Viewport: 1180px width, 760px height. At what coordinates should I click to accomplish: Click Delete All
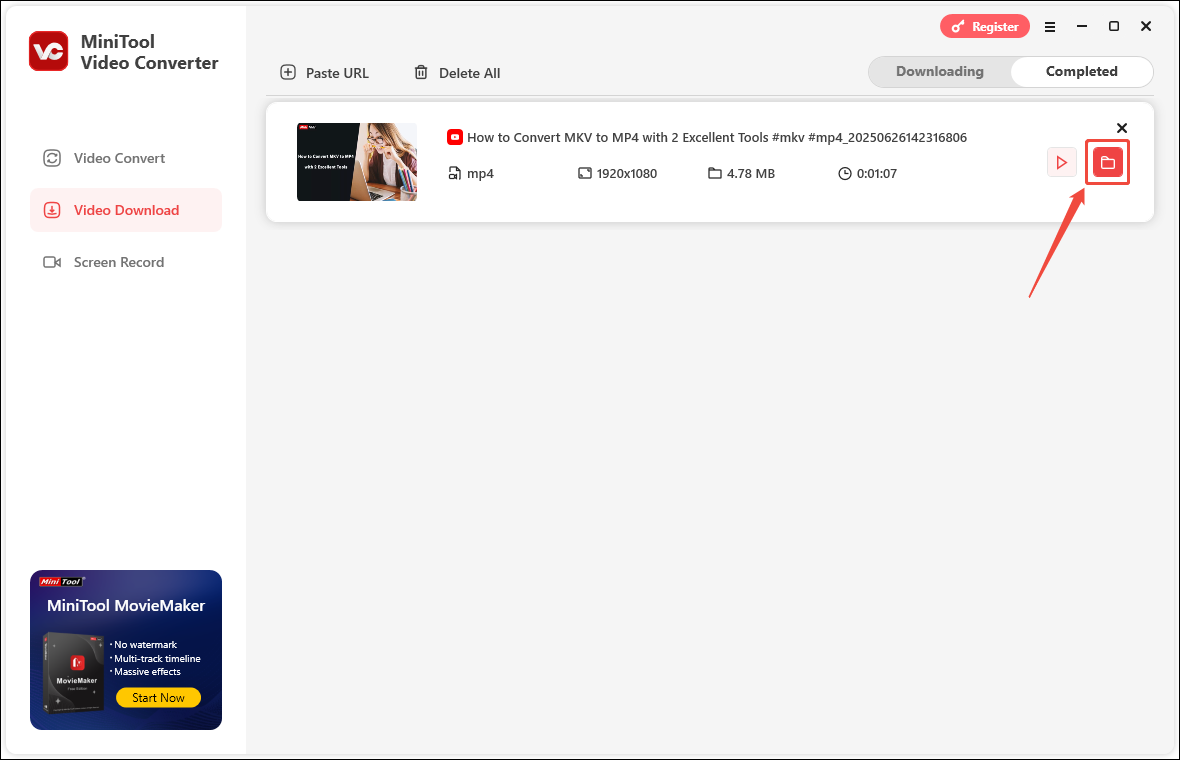457,73
